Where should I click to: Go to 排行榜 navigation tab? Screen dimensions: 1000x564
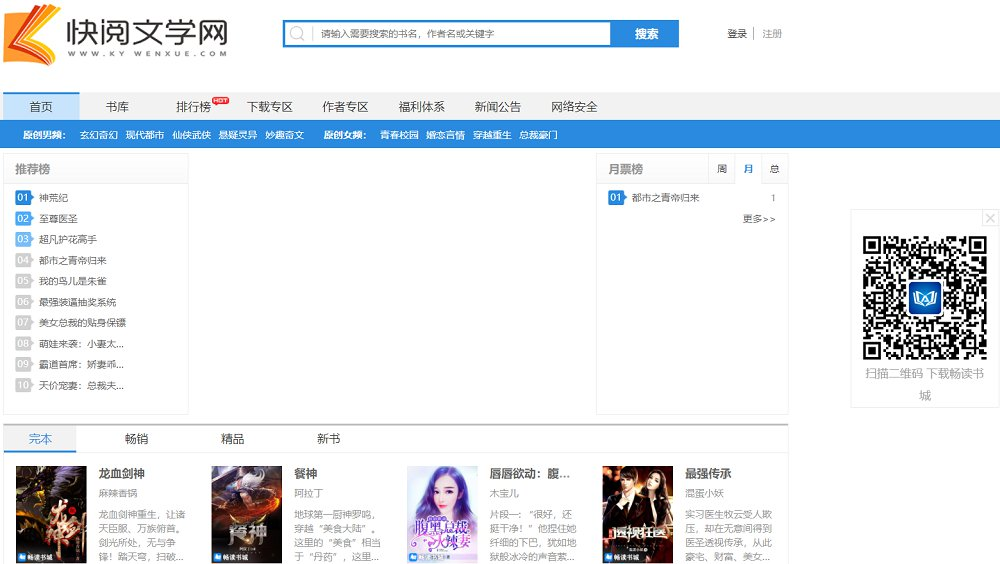[x=194, y=107]
